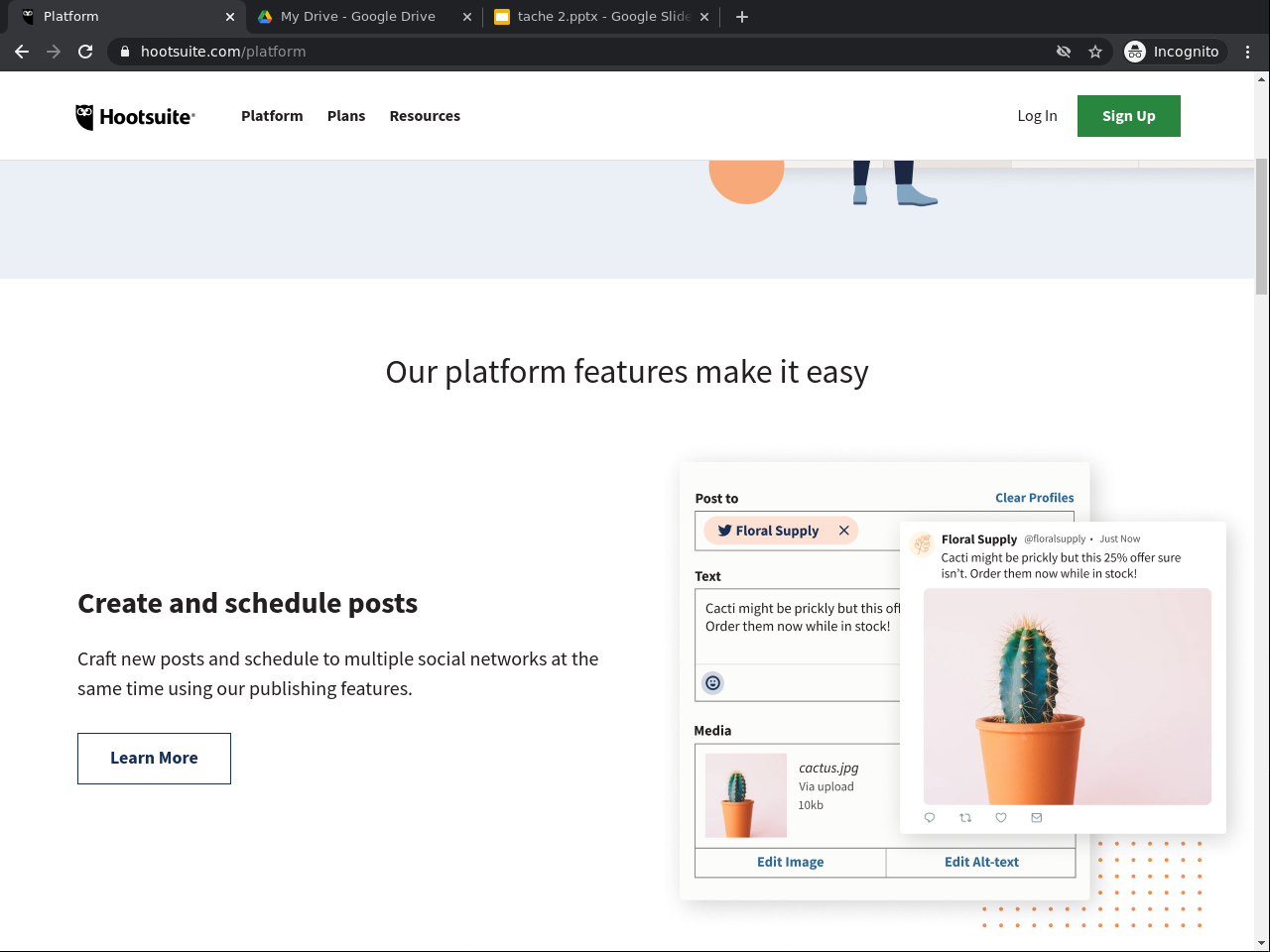Click the cactus.jpg media thumbnail
1270x952 pixels.
tap(746, 795)
